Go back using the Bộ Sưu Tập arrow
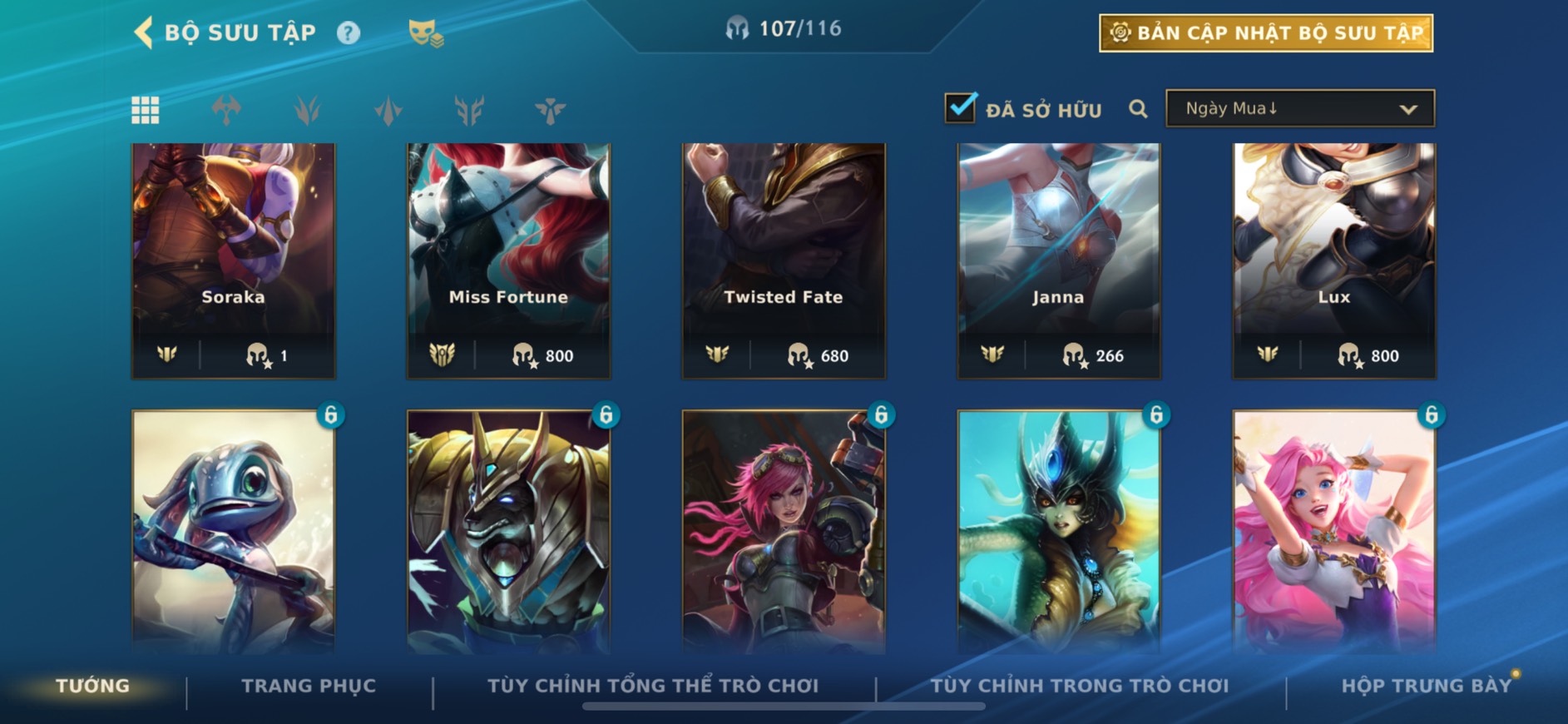This screenshot has width=1568, height=724. (x=143, y=33)
